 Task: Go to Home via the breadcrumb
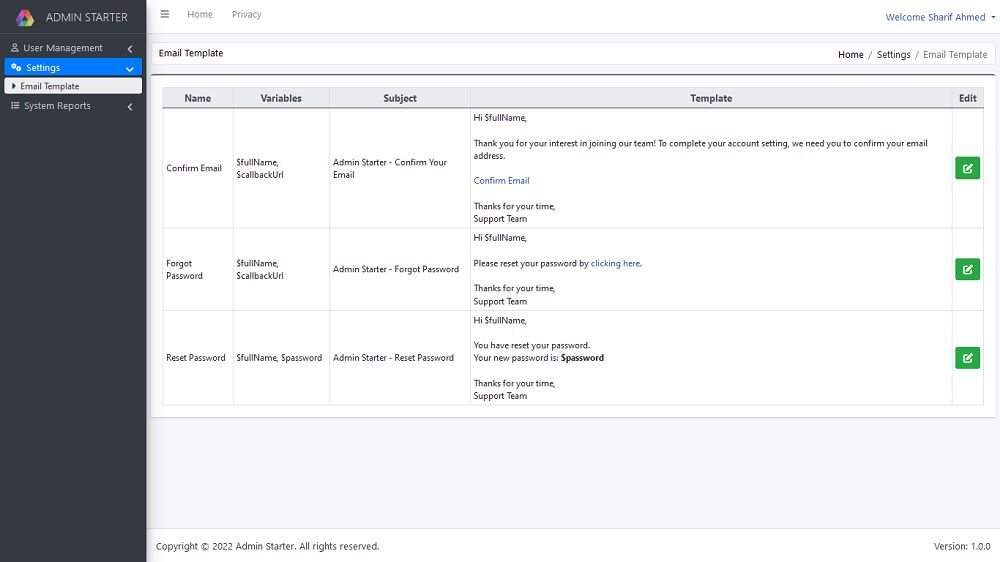[850, 55]
